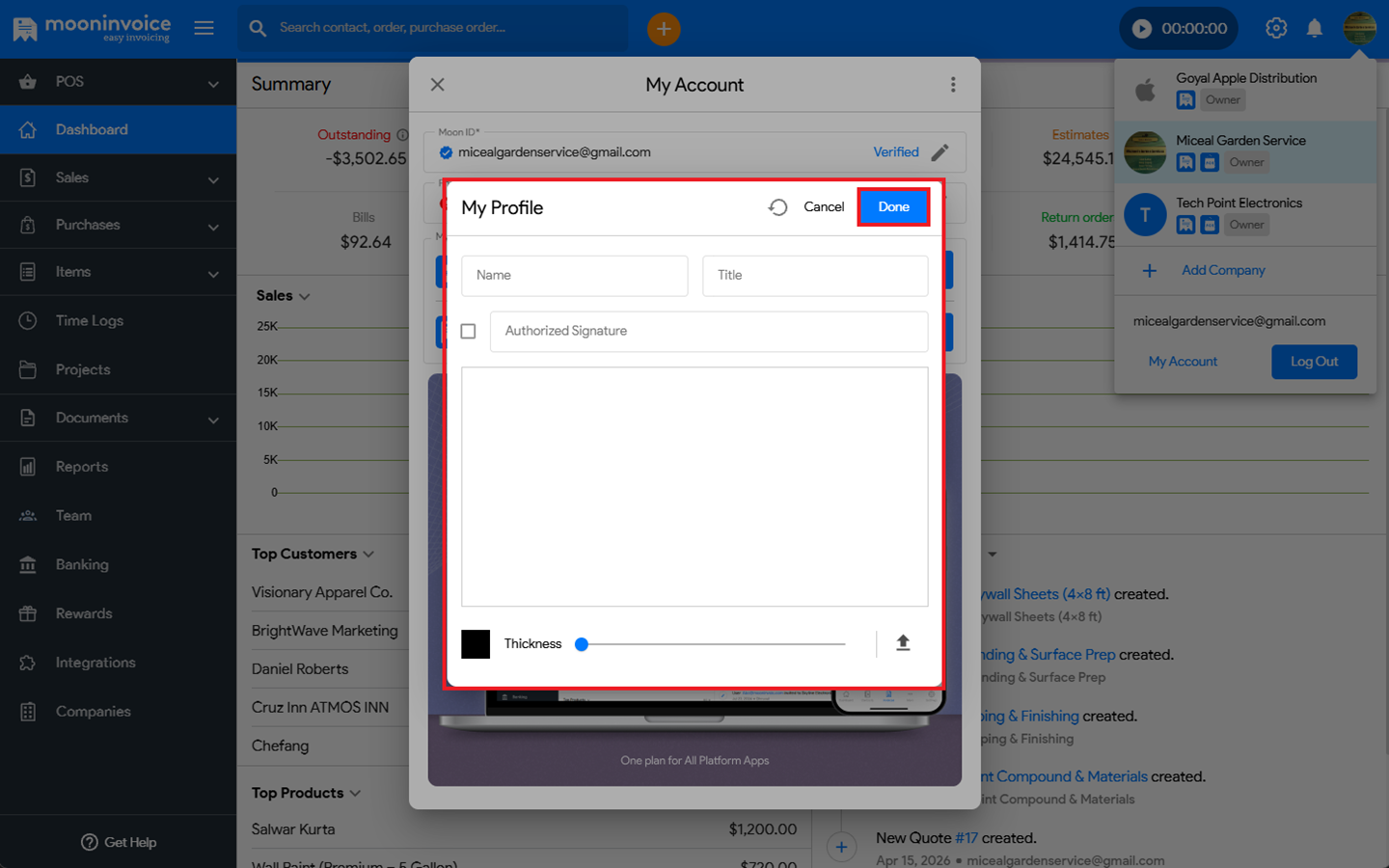This screenshot has width=1389, height=868.
Task: Click the Name input field
Action: pyautogui.click(x=574, y=276)
